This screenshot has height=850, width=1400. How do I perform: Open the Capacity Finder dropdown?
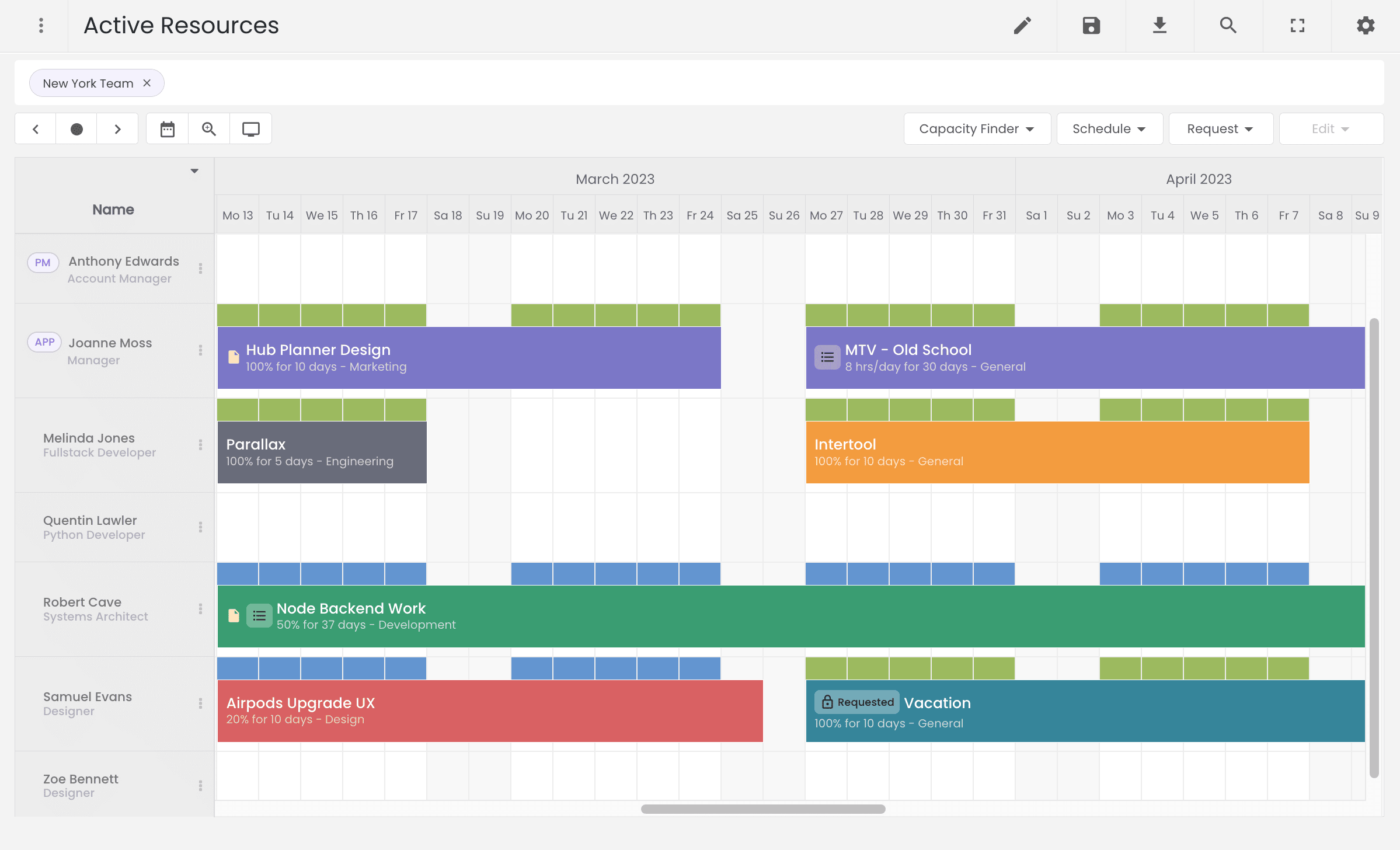click(x=977, y=128)
